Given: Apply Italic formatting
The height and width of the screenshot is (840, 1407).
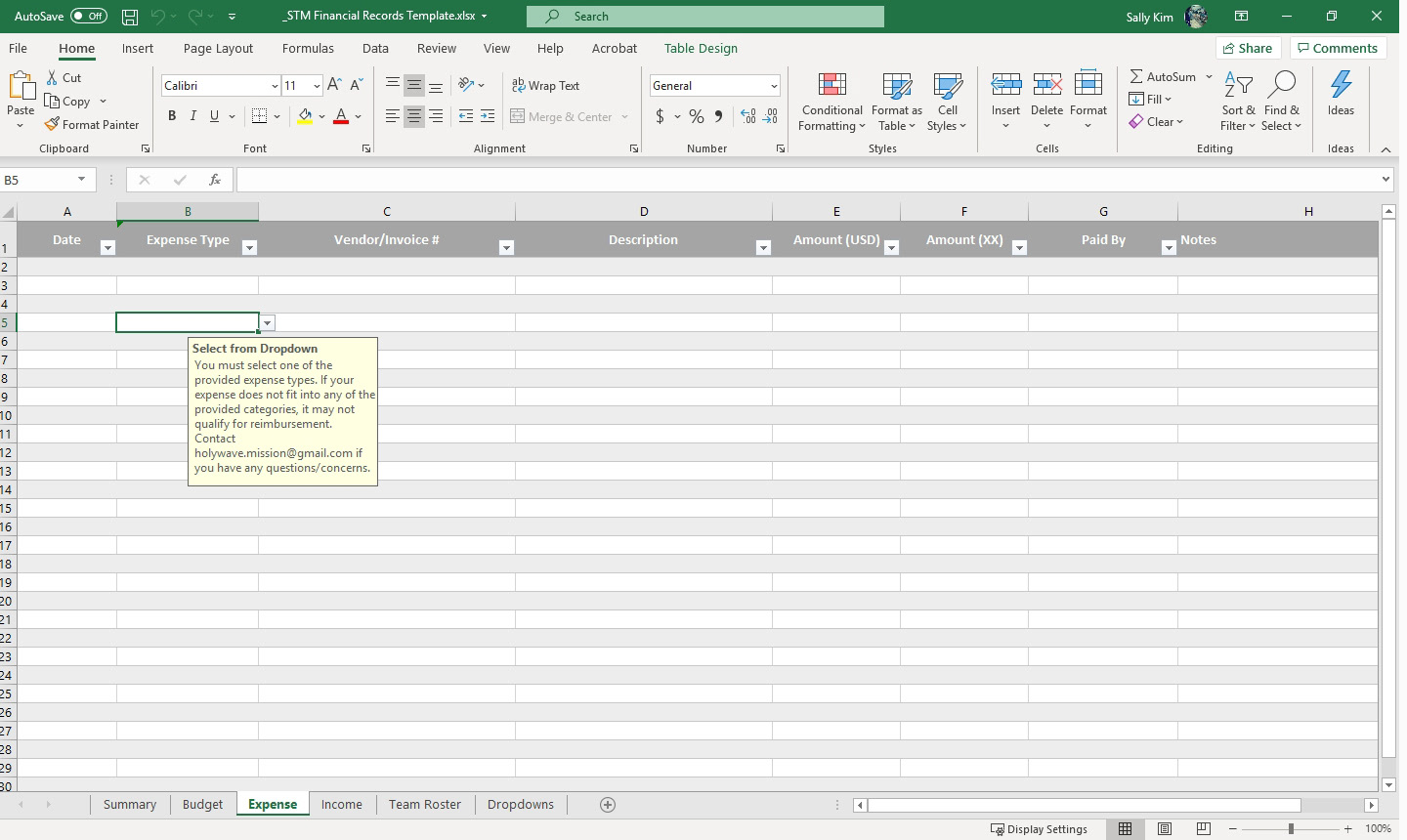Looking at the screenshot, I should pos(193,116).
